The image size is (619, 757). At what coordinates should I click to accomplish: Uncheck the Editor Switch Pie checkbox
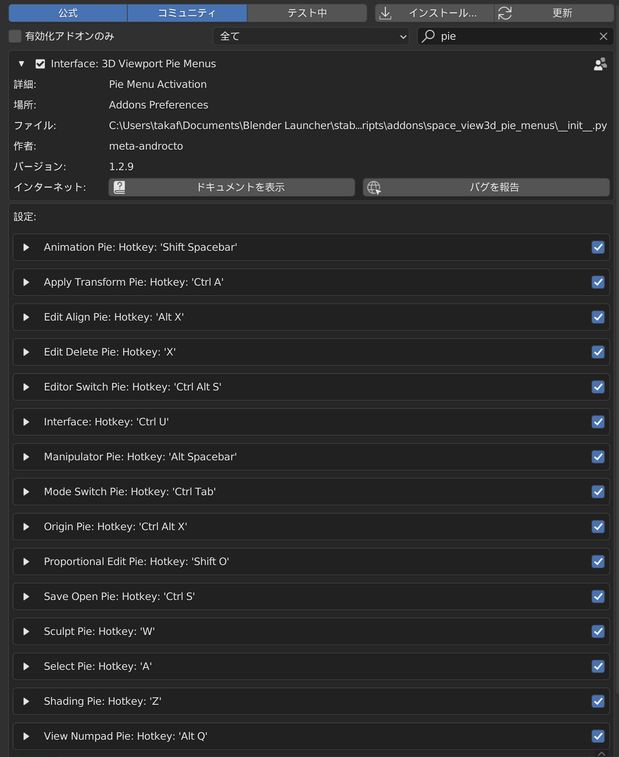[598, 387]
